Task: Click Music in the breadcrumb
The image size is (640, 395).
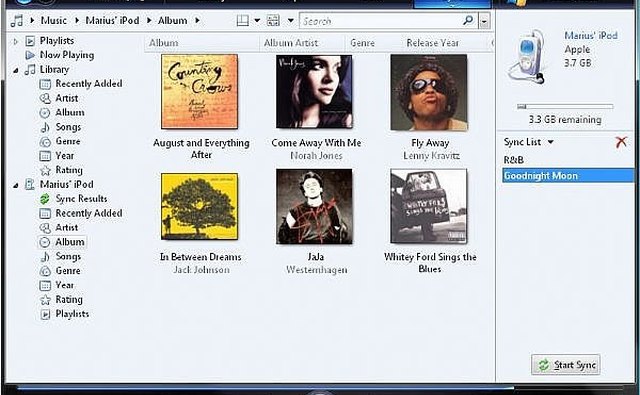Action: 53,20
